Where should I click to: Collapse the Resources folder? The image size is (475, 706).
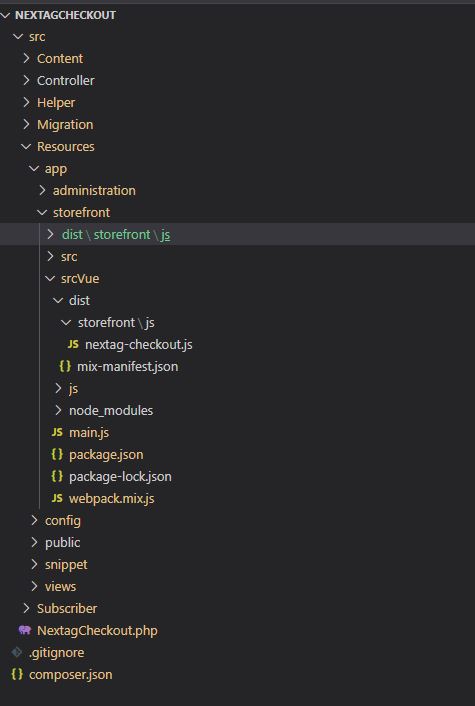(26, 146)
